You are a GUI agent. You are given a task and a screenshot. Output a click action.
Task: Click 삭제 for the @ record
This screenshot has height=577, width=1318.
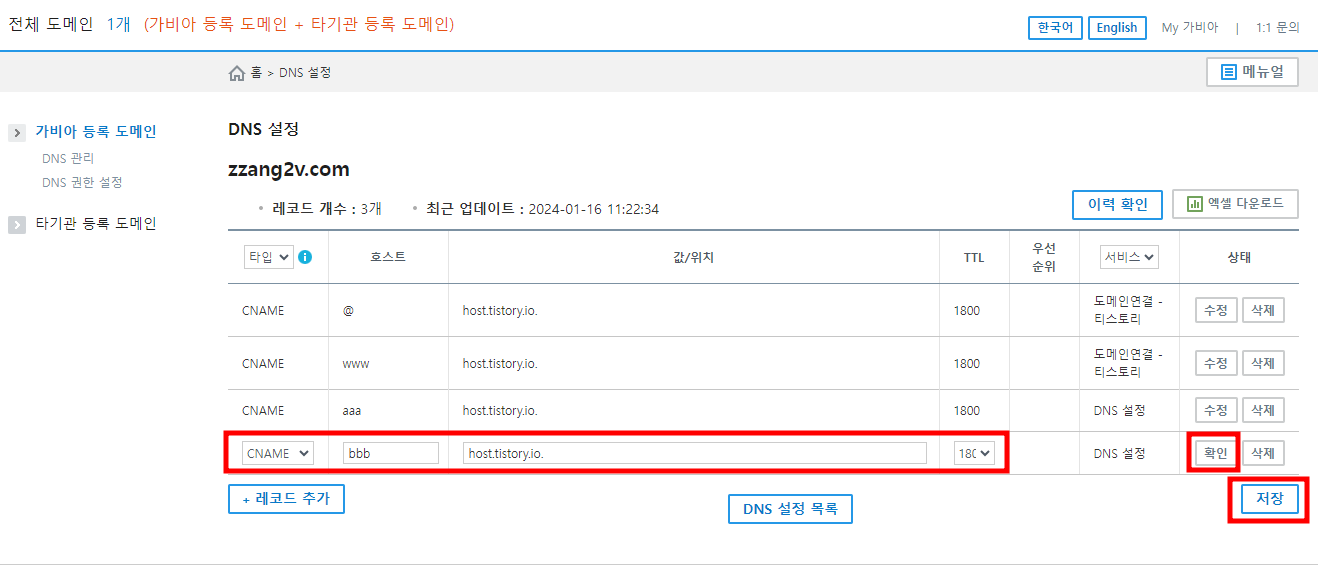click(x=1263, y=310)
